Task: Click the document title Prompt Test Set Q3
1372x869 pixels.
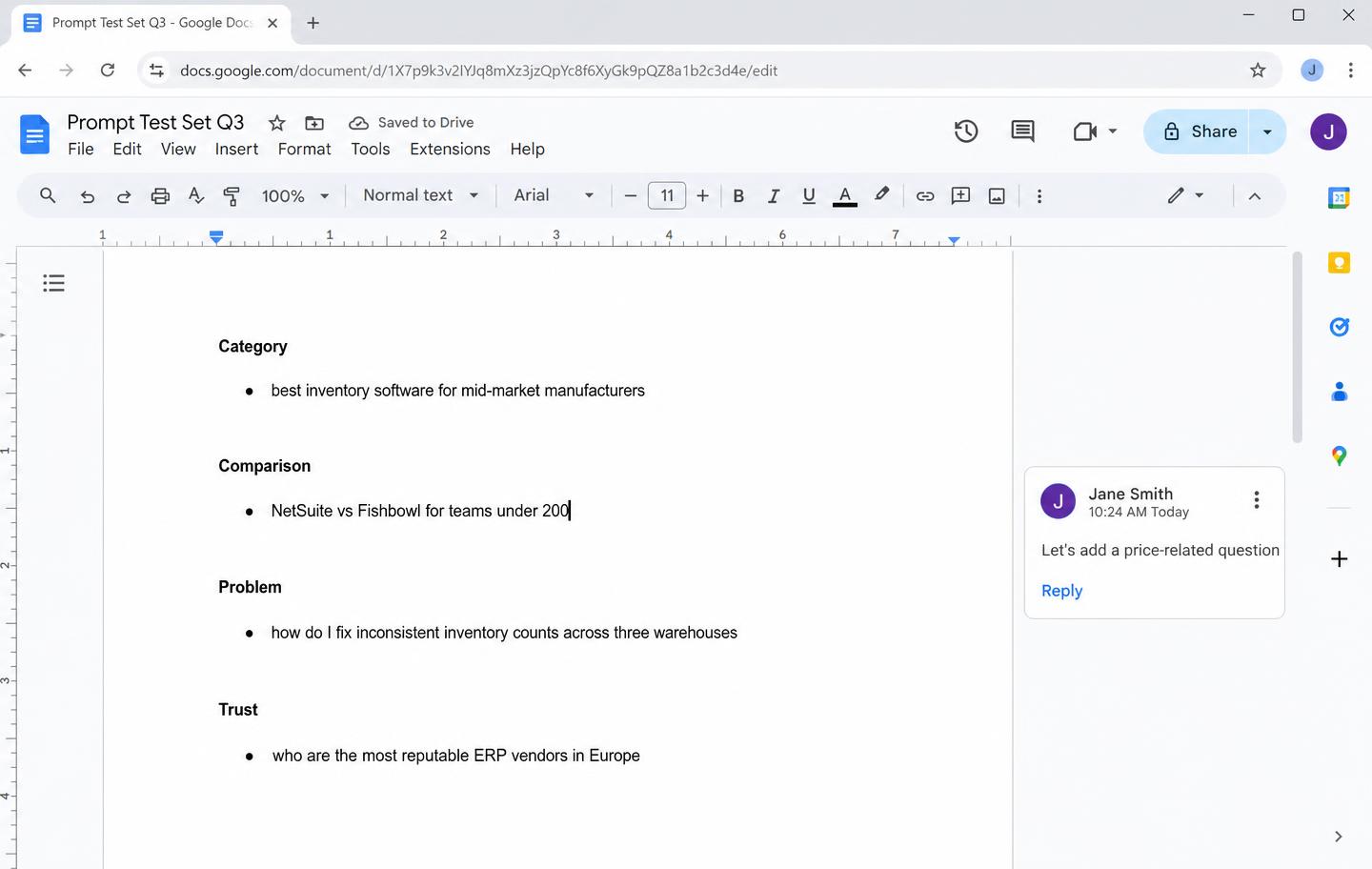Action: tap(155, 123)
